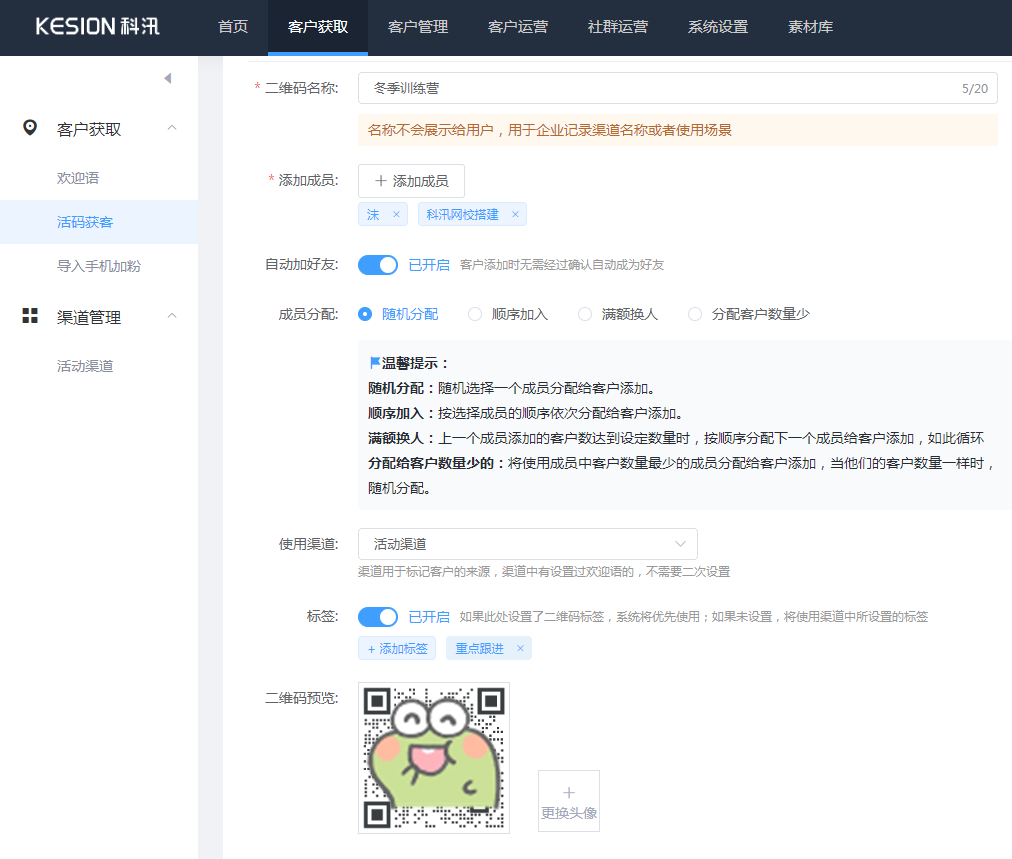Click the KESION 科汛 logo
Viewport: 1012px width, 859px height.
(97, 26)
